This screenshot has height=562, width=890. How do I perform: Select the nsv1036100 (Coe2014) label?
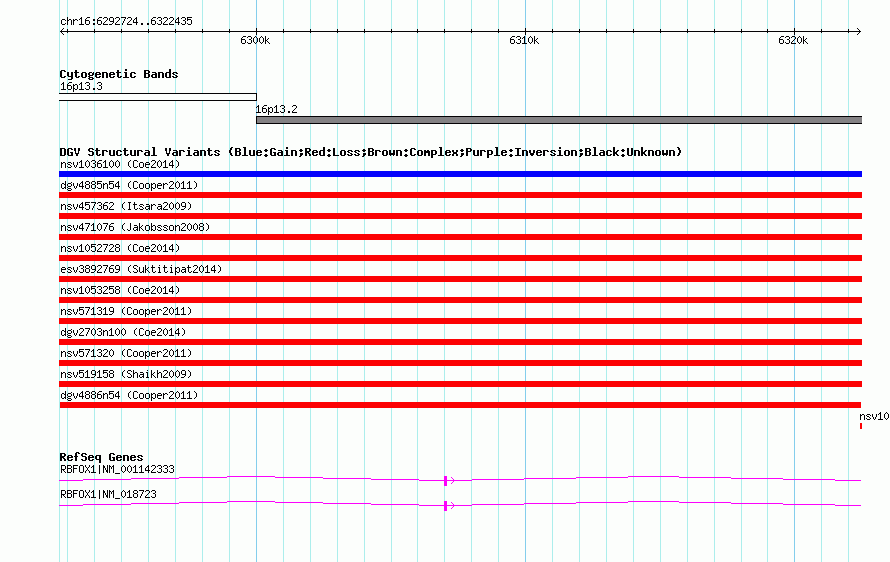pyautogui.click(x=120, y=165)
